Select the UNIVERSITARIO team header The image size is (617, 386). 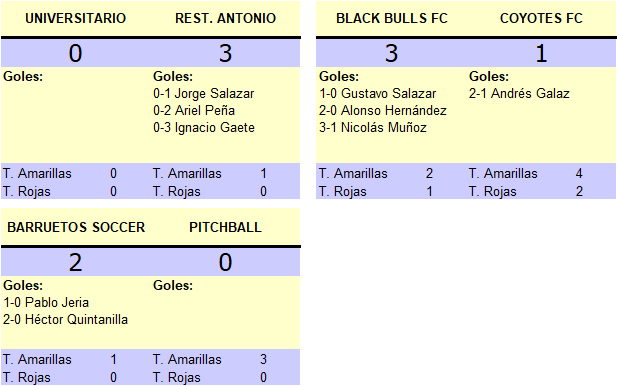pos(76,18)
